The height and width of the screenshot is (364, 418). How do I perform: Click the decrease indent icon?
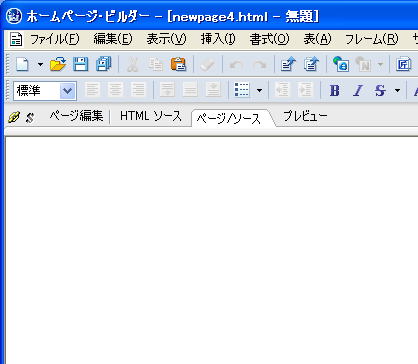coord(282,90)
